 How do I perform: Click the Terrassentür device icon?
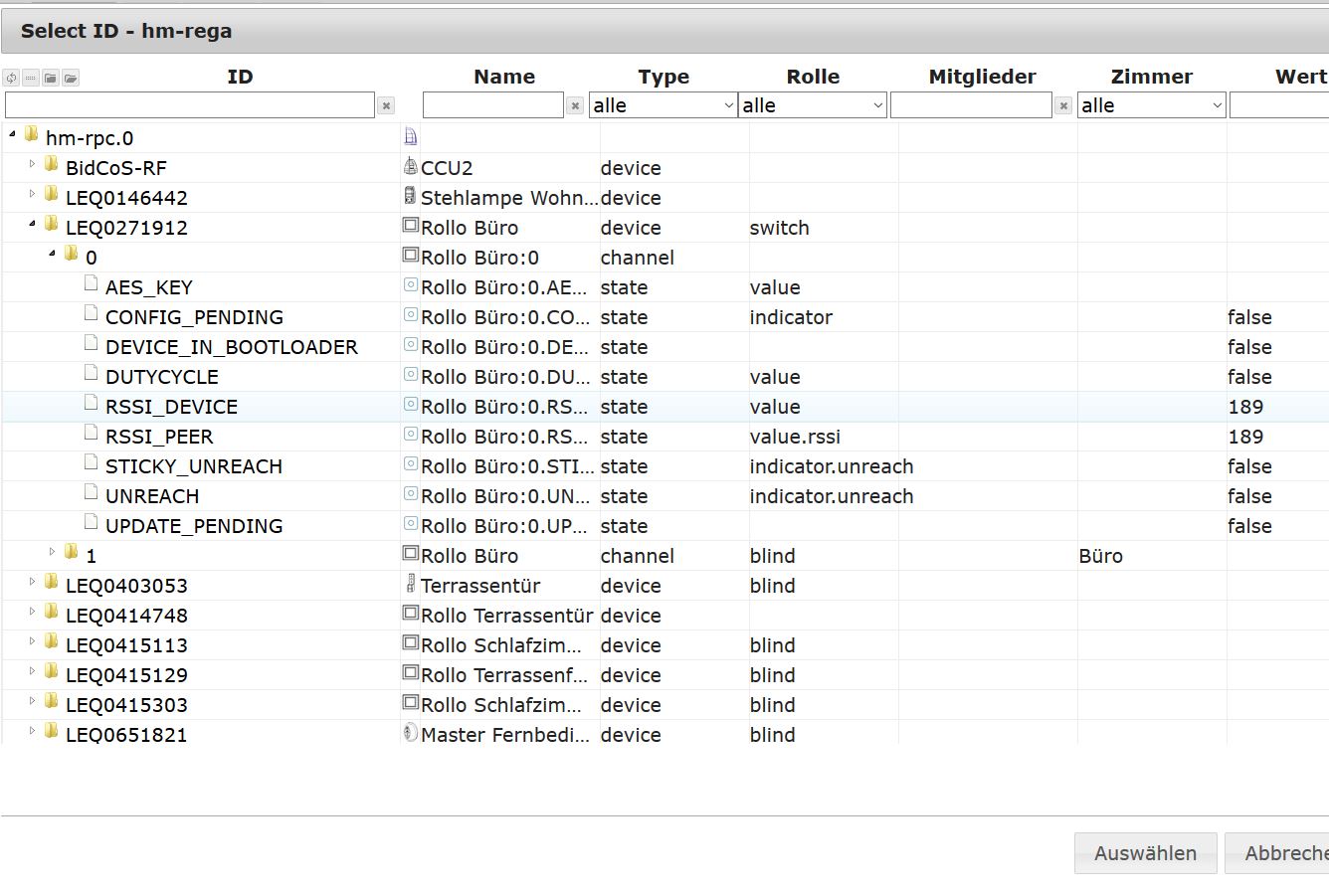(x=410, y=584)
